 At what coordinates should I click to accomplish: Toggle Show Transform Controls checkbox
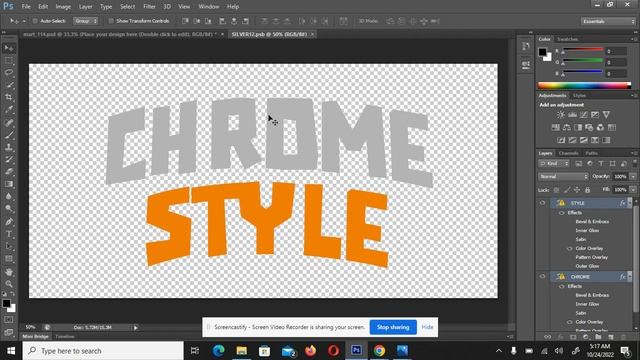[111, 21]
